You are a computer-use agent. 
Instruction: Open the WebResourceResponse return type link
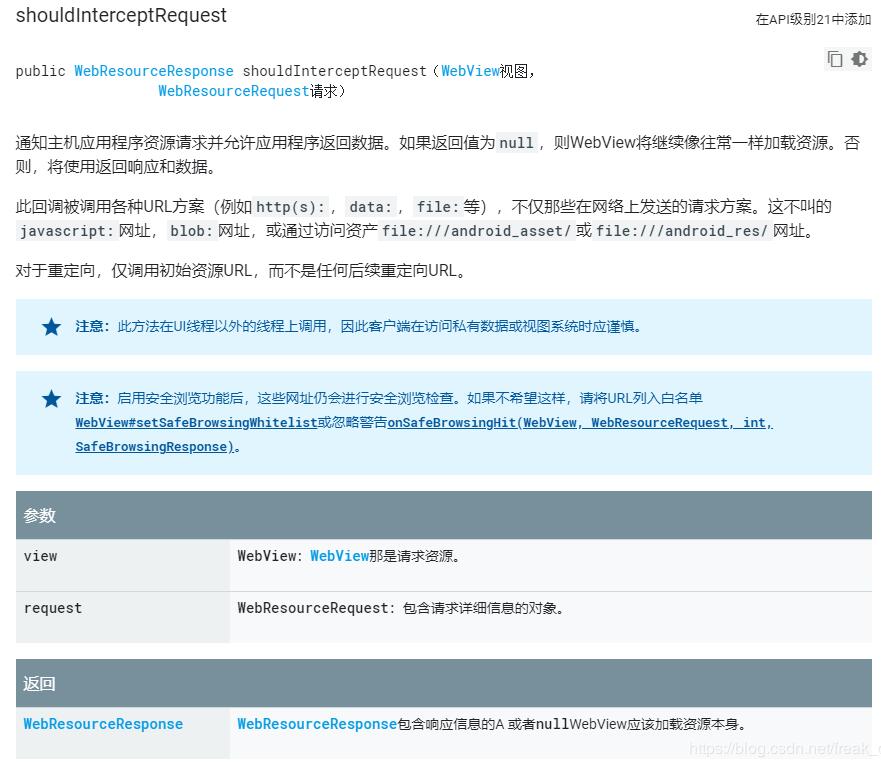click(153, 71)
